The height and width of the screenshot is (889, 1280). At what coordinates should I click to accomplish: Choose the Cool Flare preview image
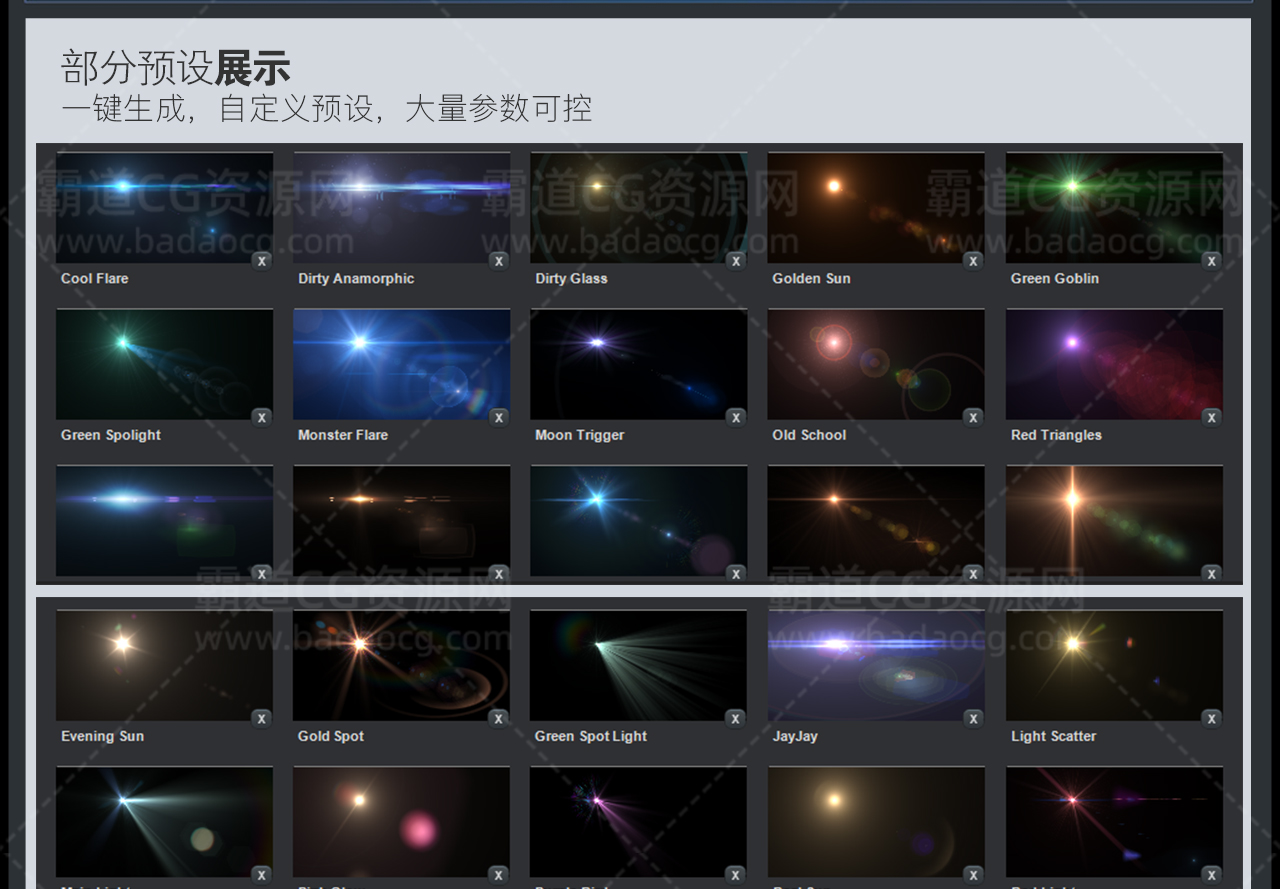pos(164,207)
